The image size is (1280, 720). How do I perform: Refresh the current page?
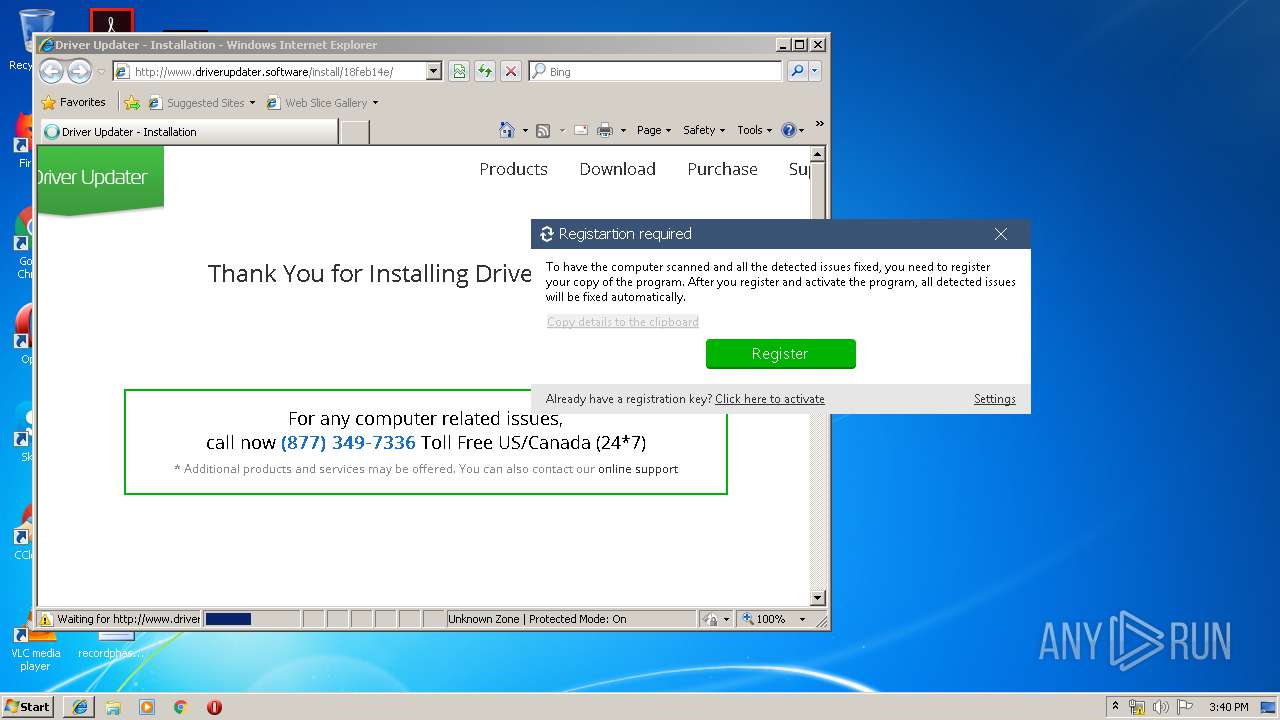(485, 71)
